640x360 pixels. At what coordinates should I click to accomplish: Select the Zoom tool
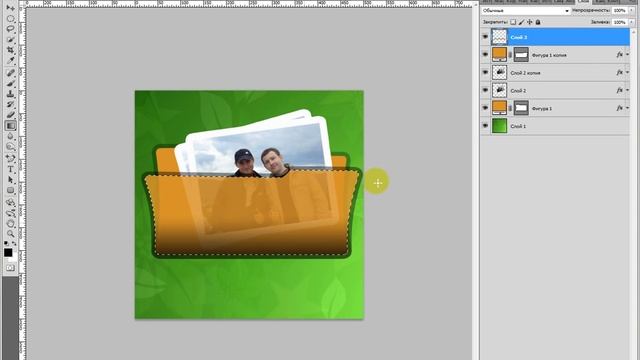pyautogui.click(x=10, y=234)
